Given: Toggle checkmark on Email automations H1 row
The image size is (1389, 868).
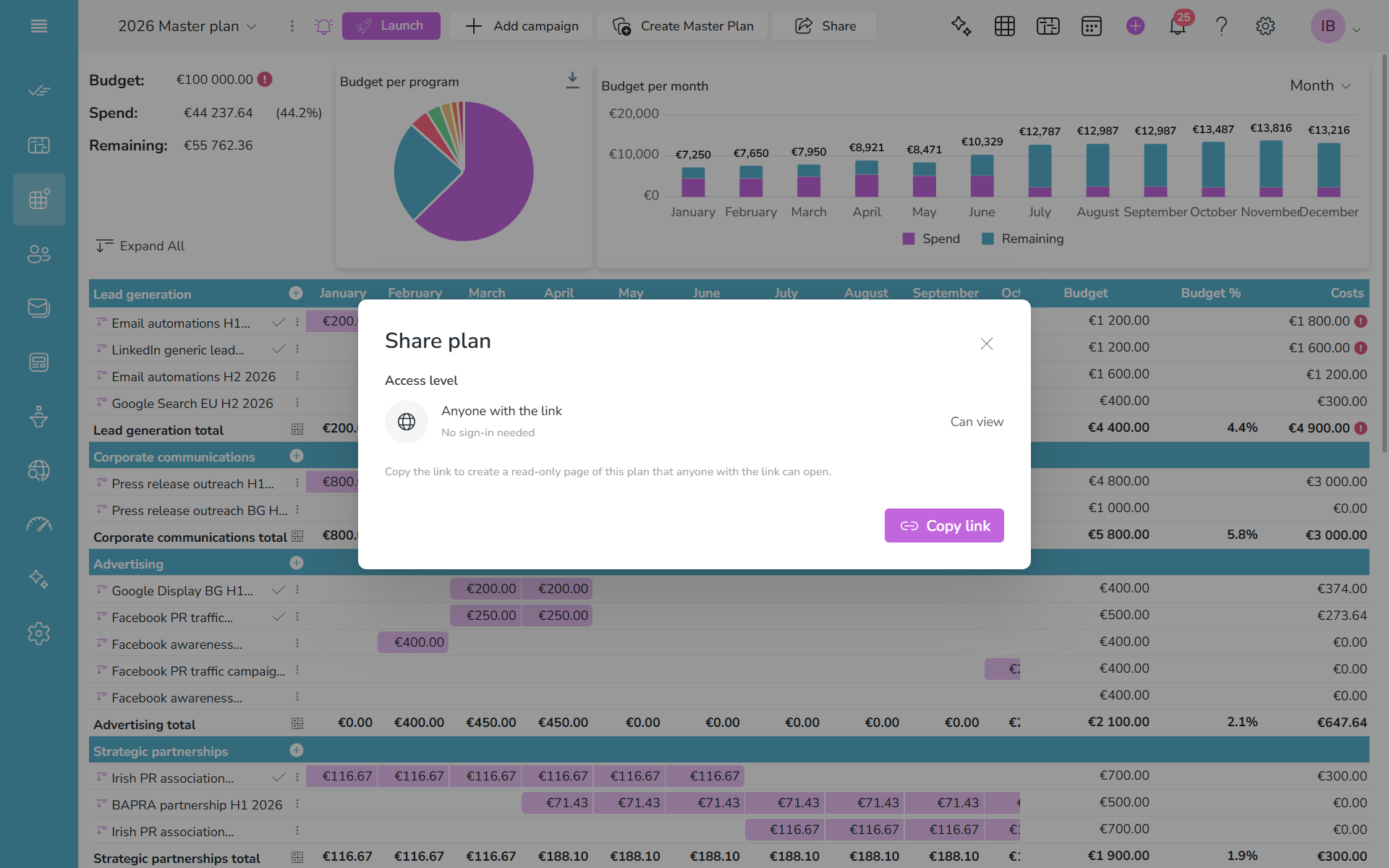Looking at the screenshot, I should (278, 323).
